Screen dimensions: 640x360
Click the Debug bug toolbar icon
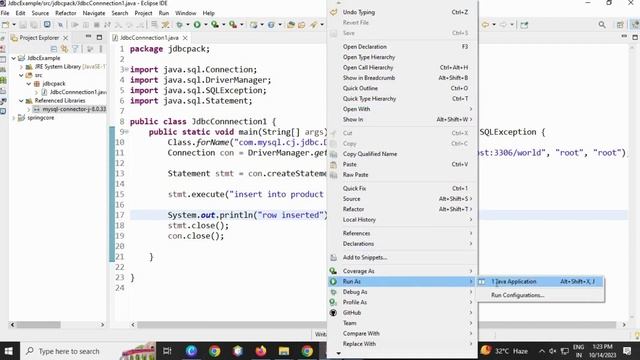tap(179, 25)
